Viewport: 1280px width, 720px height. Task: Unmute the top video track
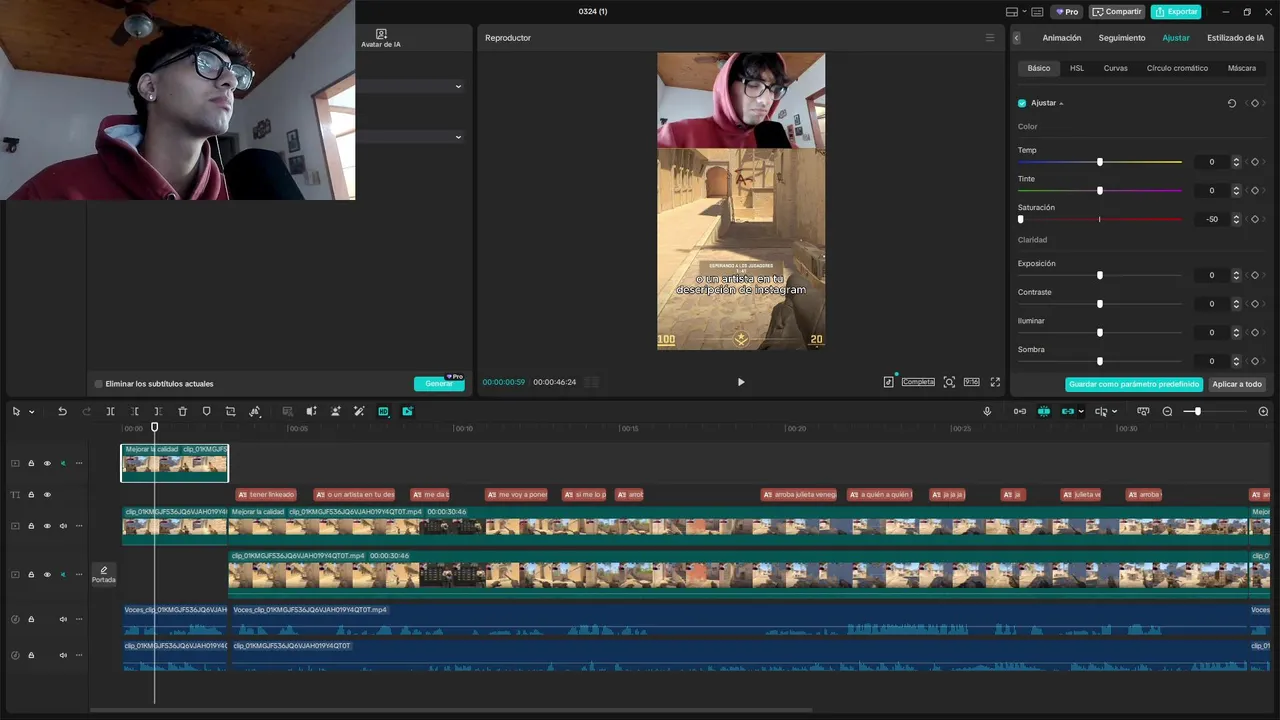click(63, 463)
